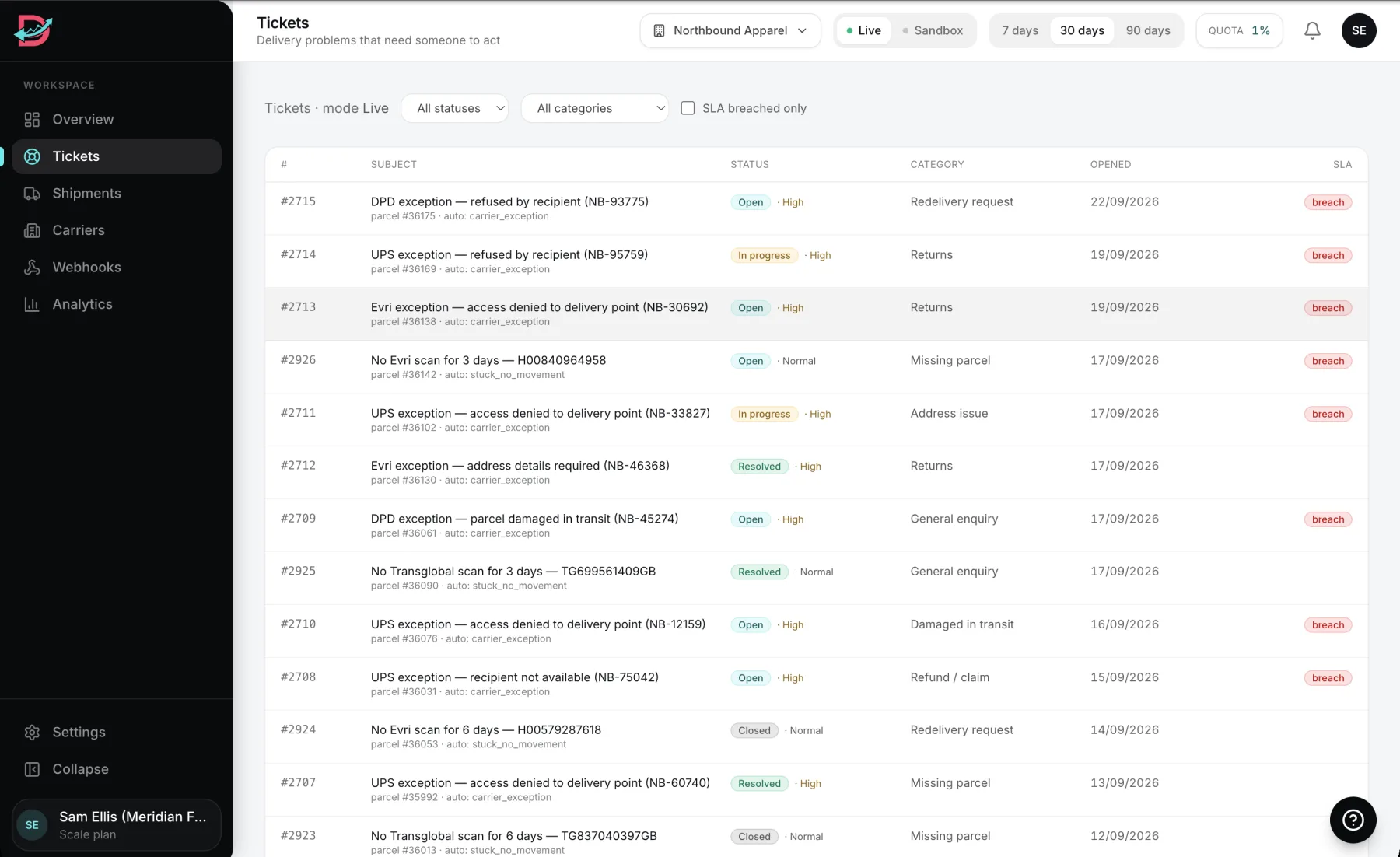Enable SLA breached only checkbox
The height and width of the screenshot is (857, 1400).
click(688, 108)
